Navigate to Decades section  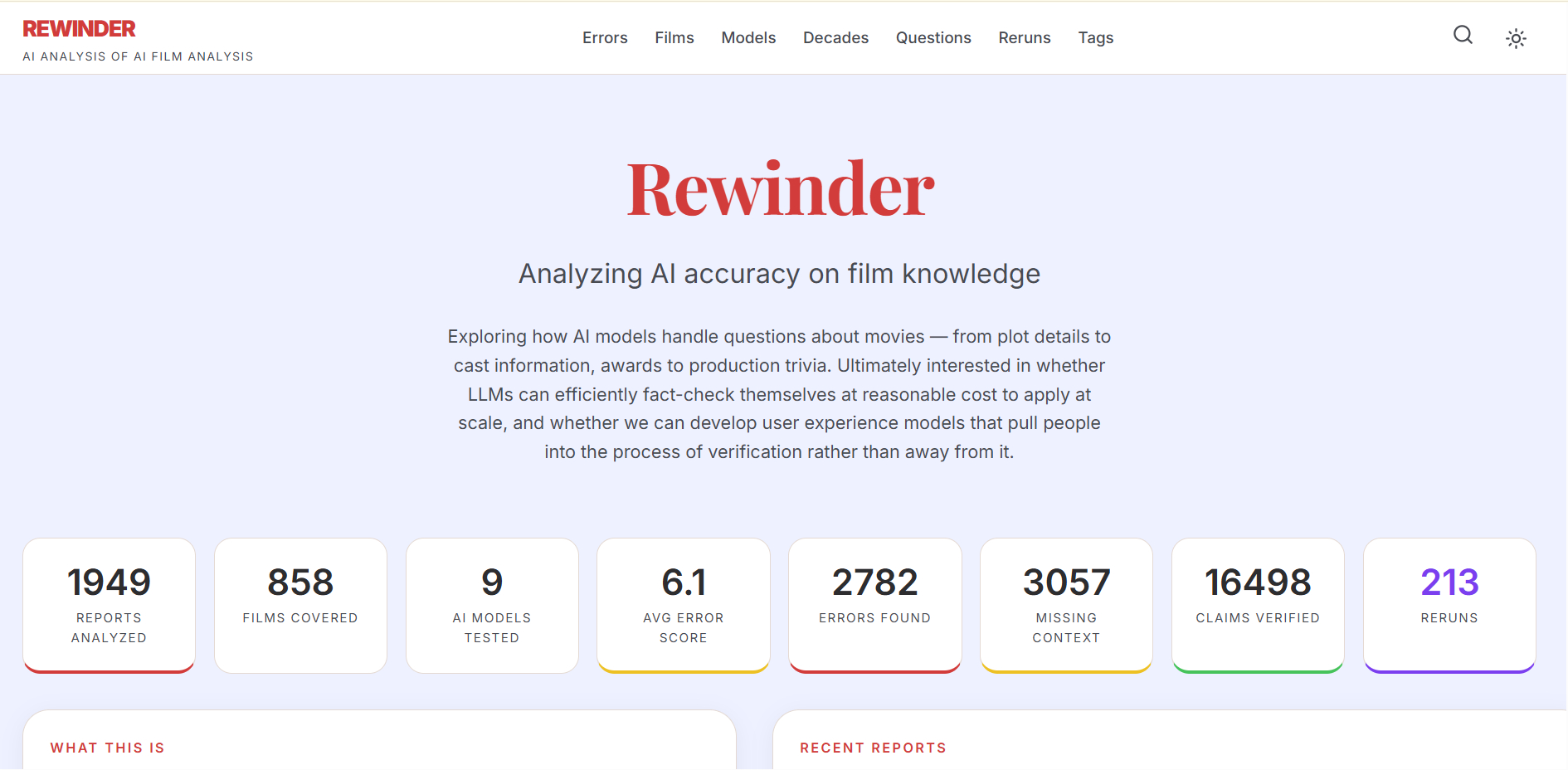[x=835, y=38]
